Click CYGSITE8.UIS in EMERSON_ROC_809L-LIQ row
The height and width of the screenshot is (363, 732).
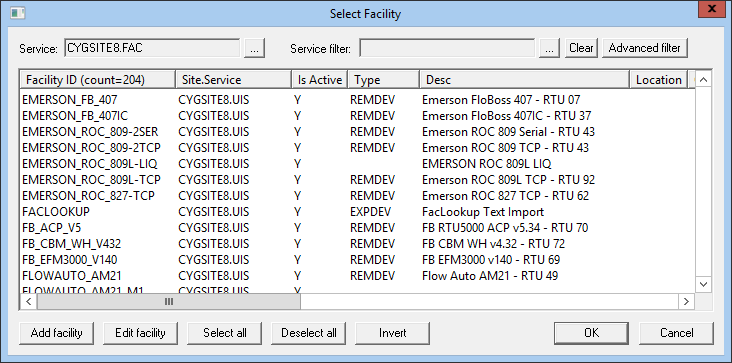tap(213, 164)
